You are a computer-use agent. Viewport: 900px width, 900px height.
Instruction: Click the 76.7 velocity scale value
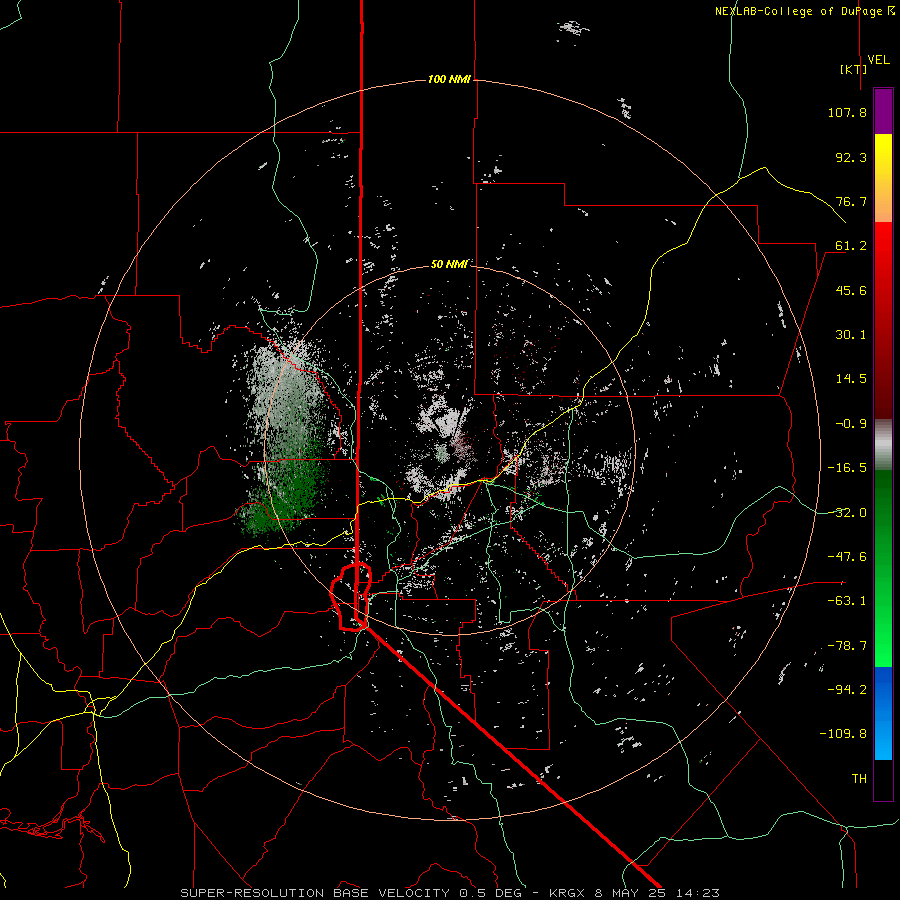pyautogui.click(x=851, y=201)
